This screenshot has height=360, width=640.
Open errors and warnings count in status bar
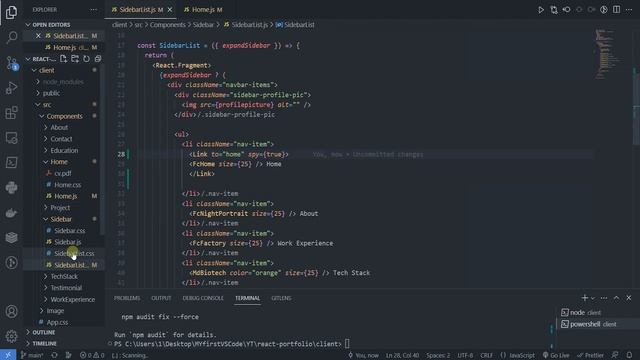click(92, 355)
